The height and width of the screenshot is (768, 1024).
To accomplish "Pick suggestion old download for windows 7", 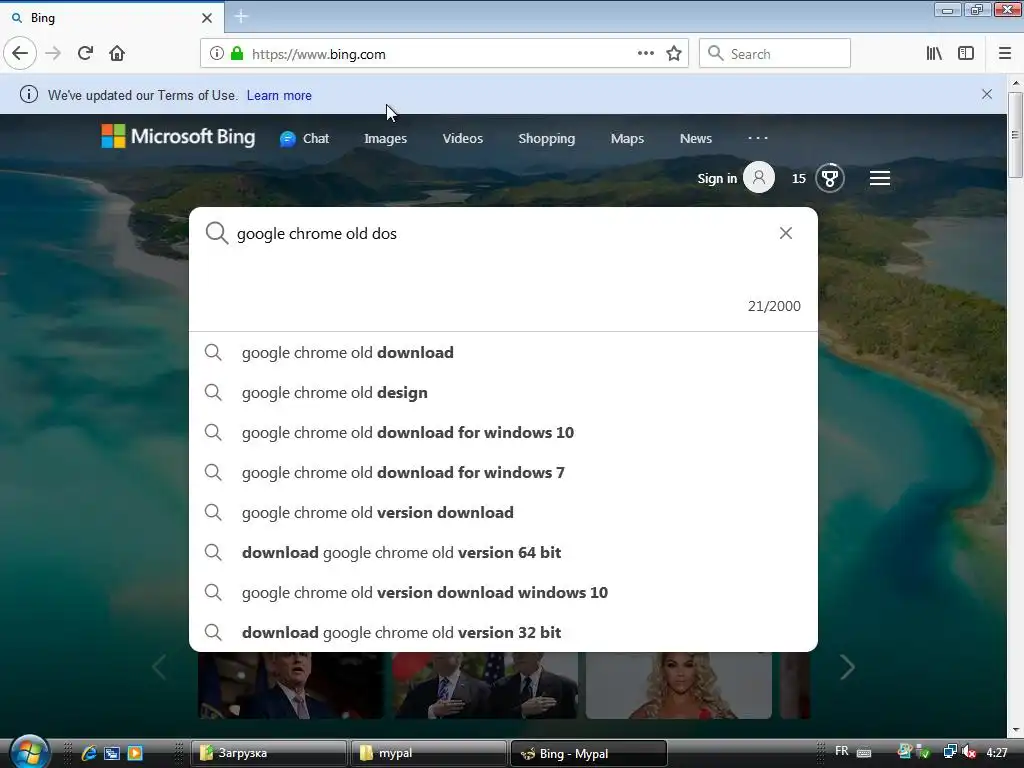I will 503,472.
